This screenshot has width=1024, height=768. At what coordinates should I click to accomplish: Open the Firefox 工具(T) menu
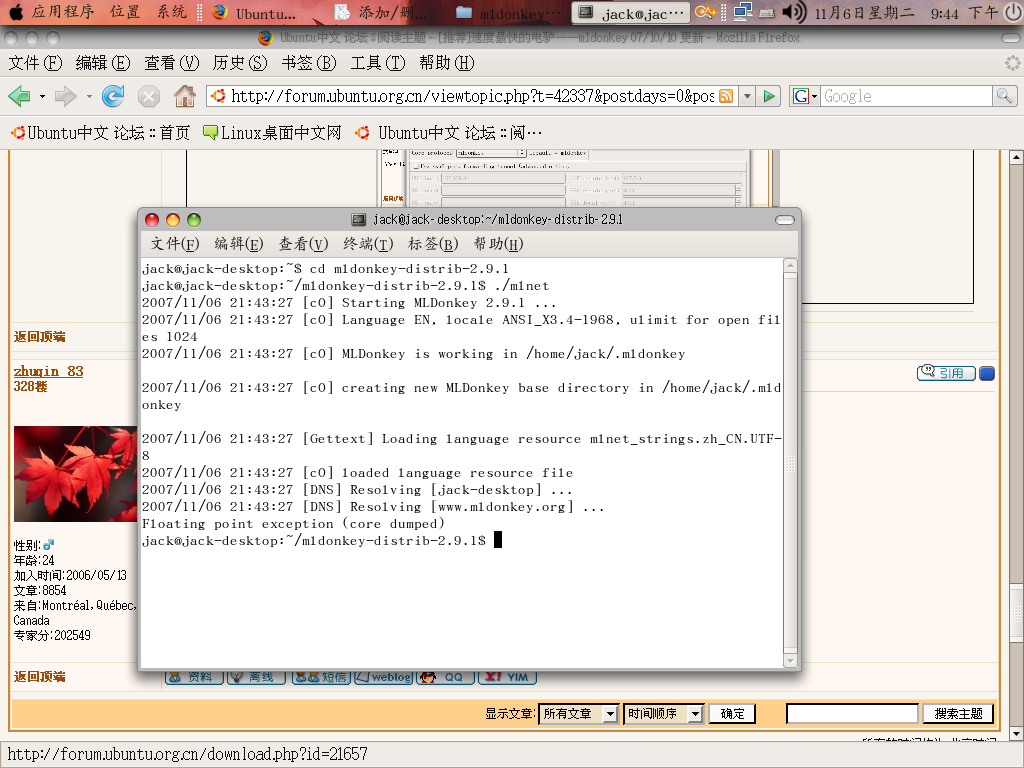tap(377, 63)
